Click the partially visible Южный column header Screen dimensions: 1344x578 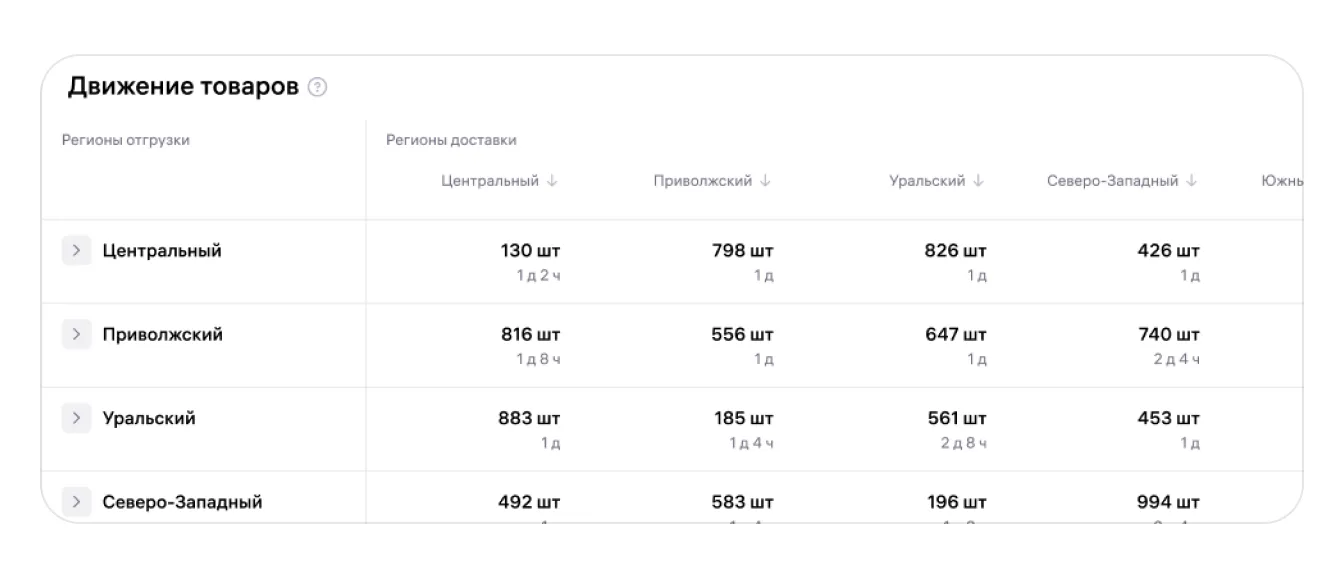1282,181
